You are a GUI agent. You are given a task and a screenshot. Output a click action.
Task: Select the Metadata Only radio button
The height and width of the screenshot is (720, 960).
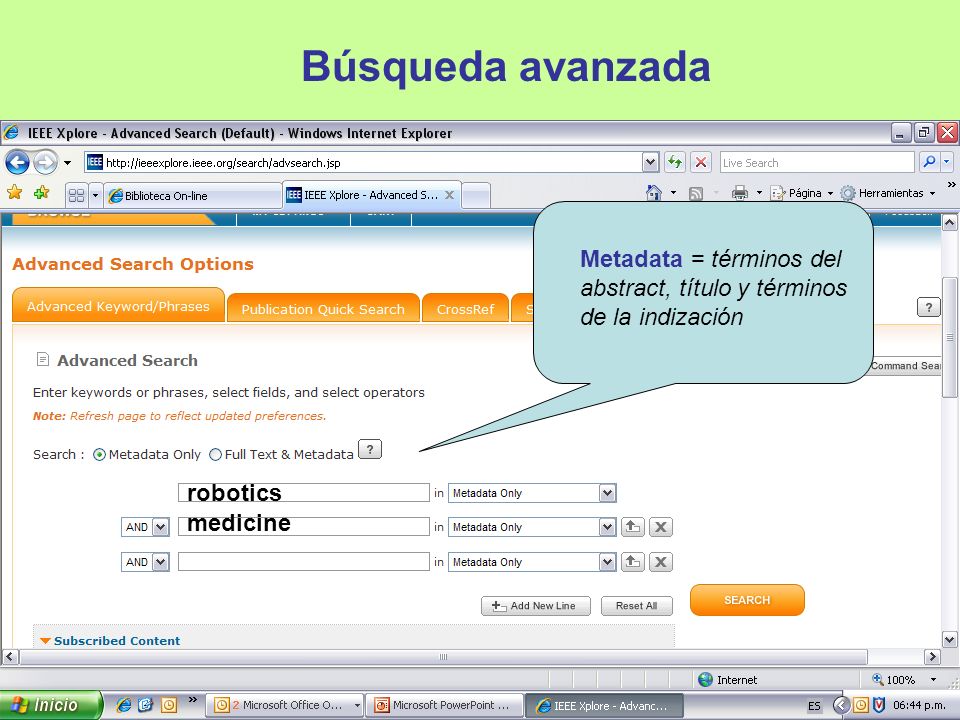[x=99, y=455]
